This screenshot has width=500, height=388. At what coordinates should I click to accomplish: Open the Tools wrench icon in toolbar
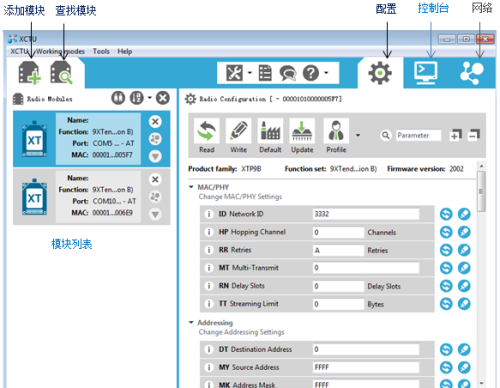tap(234, 73)
